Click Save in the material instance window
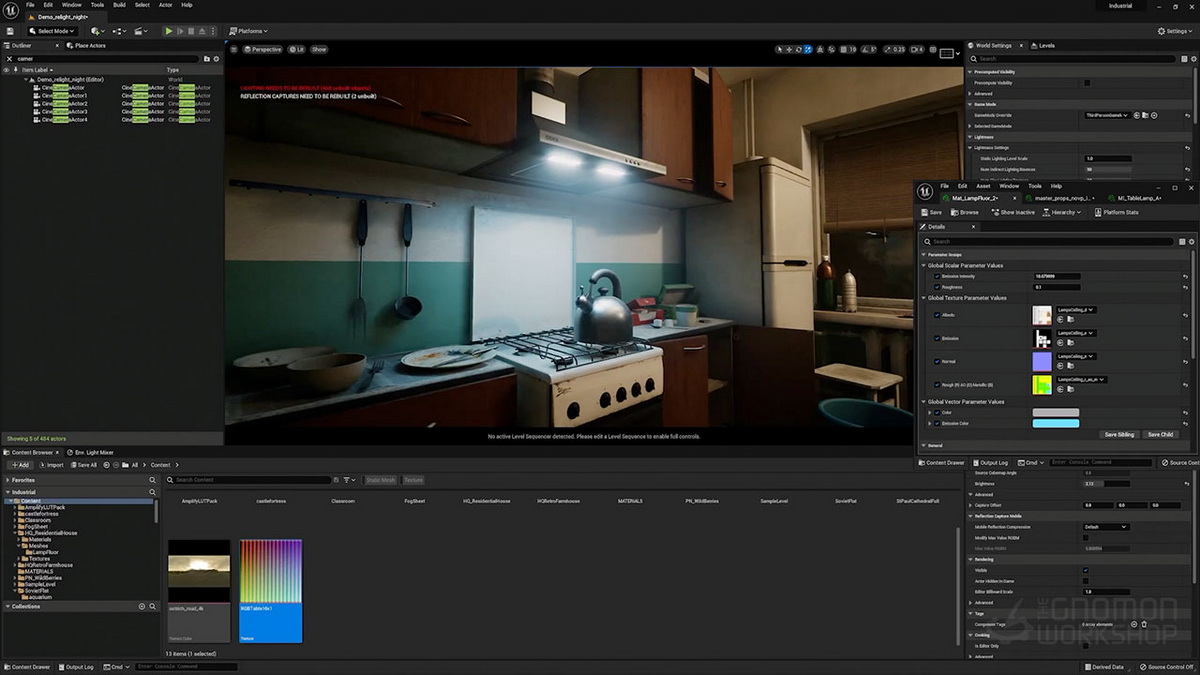 coord(930,212)
